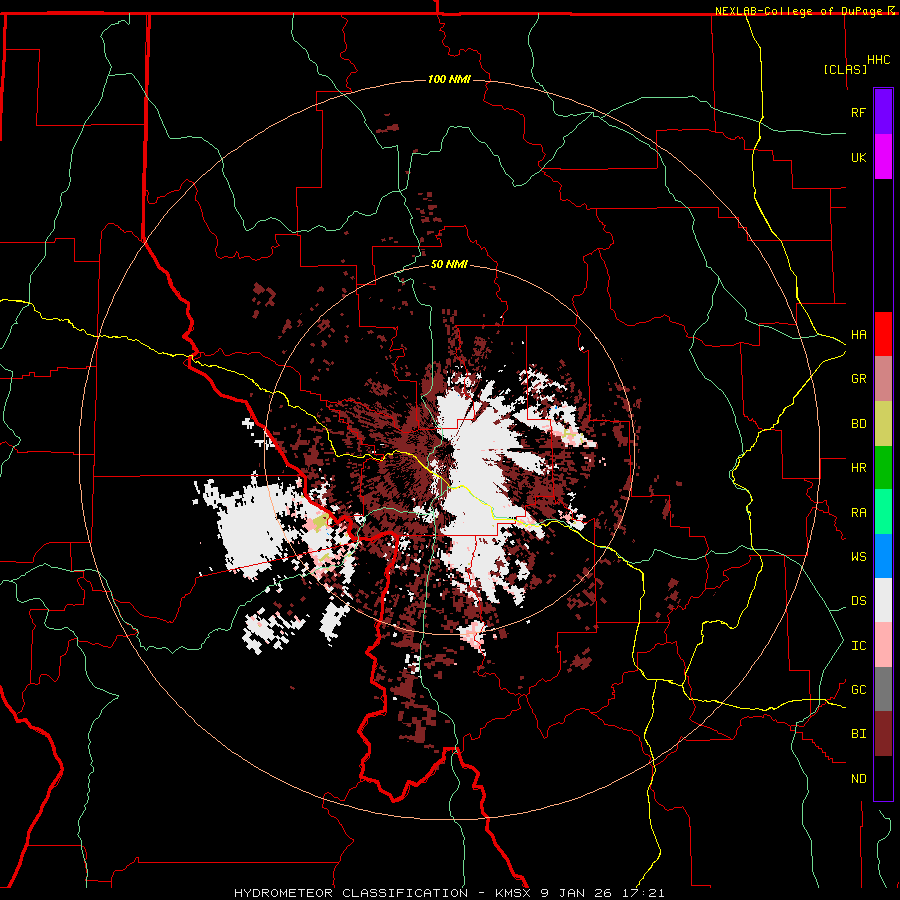This screenshot has height=900, width=900.
Task: Click the 'HYDROMETEOR CLASSIFICATION' title text
Action: (x=352, y=893)
